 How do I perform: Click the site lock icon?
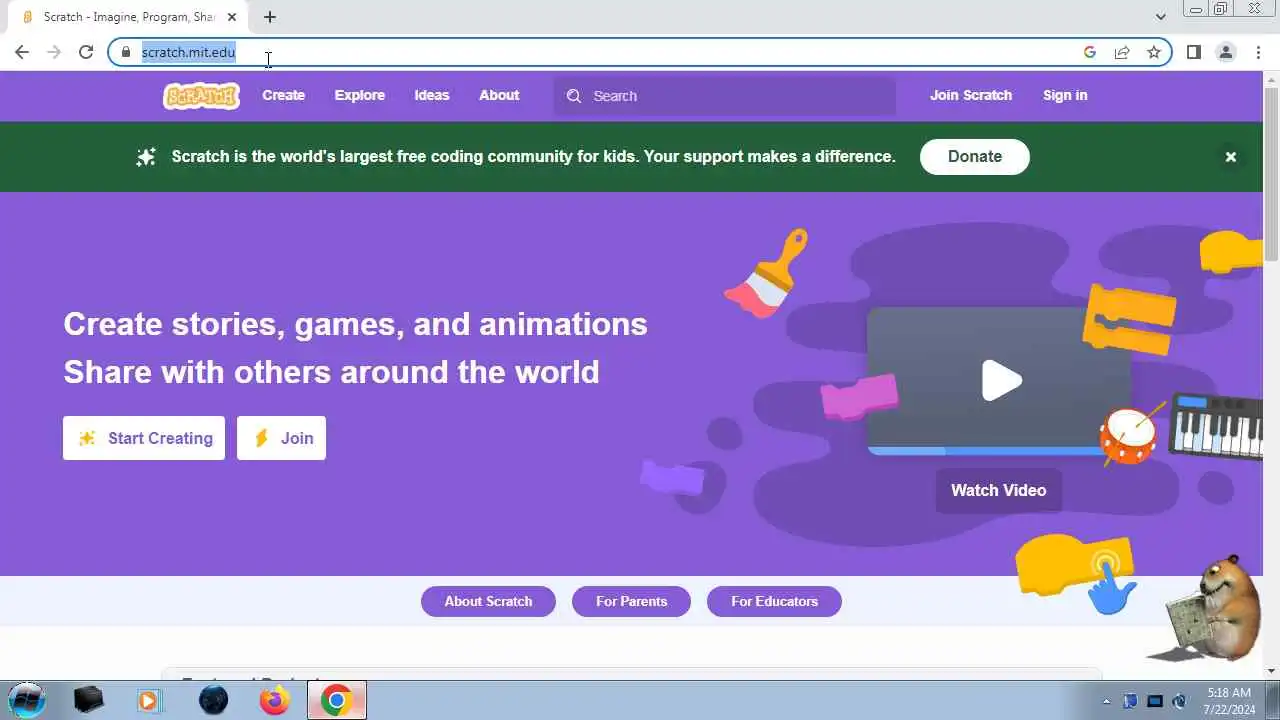[126, 52]
